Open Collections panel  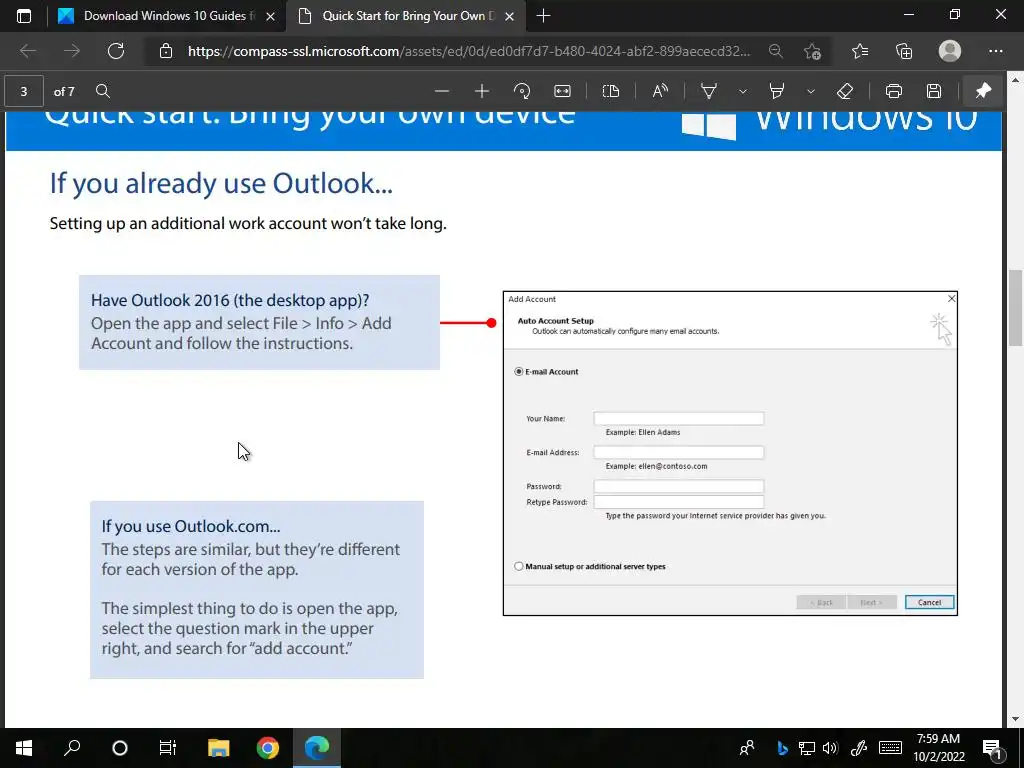(x=904, y=51)
